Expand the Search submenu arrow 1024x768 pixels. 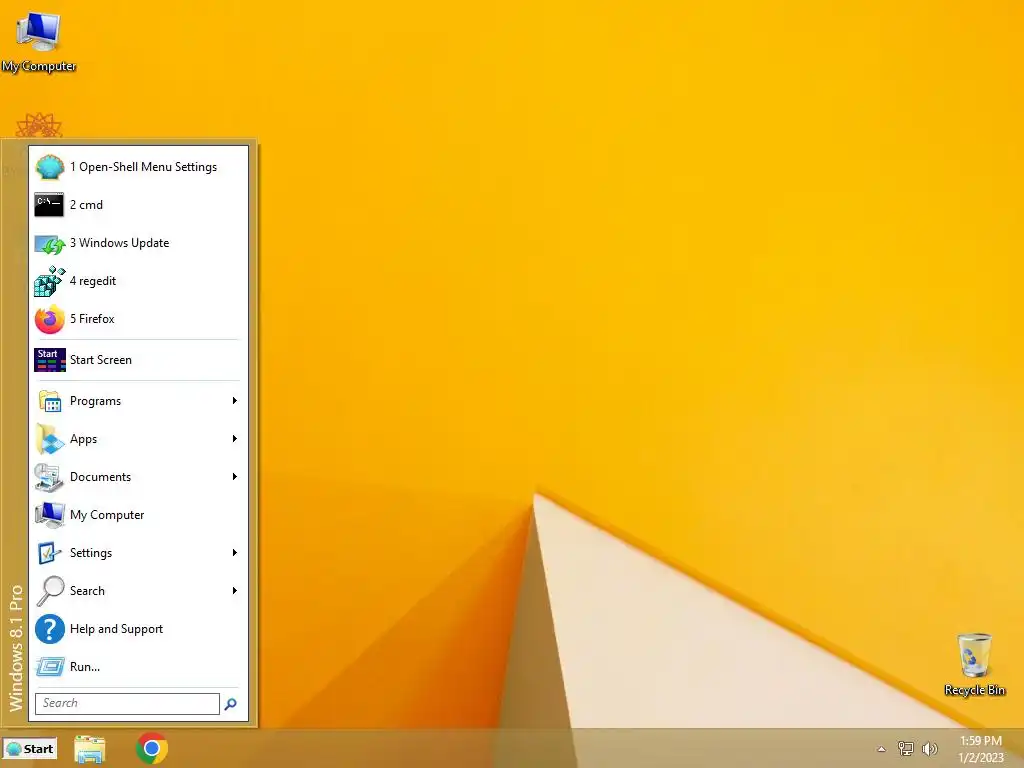point(234,590)
